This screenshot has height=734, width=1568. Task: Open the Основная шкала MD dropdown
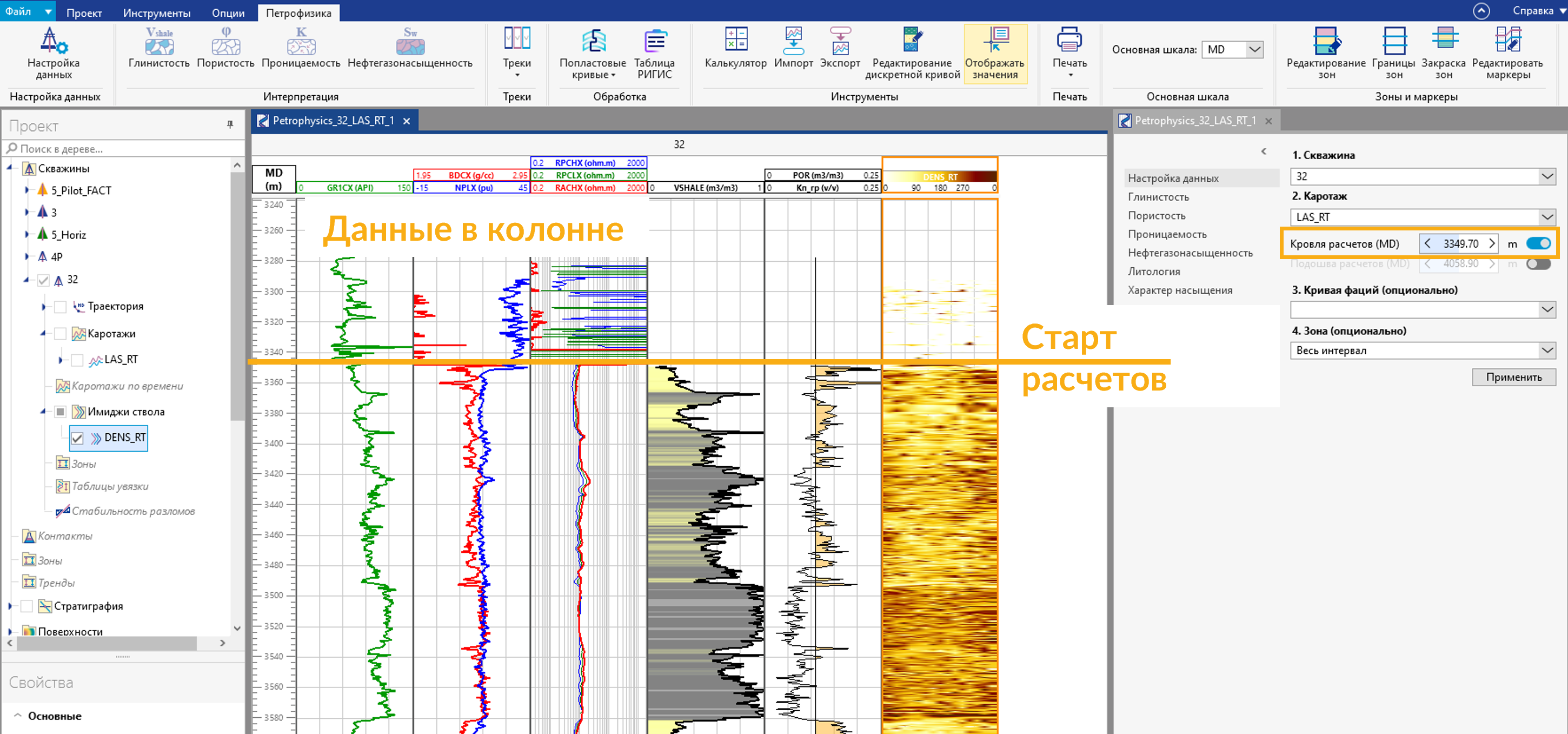[x=1233, y=49]
